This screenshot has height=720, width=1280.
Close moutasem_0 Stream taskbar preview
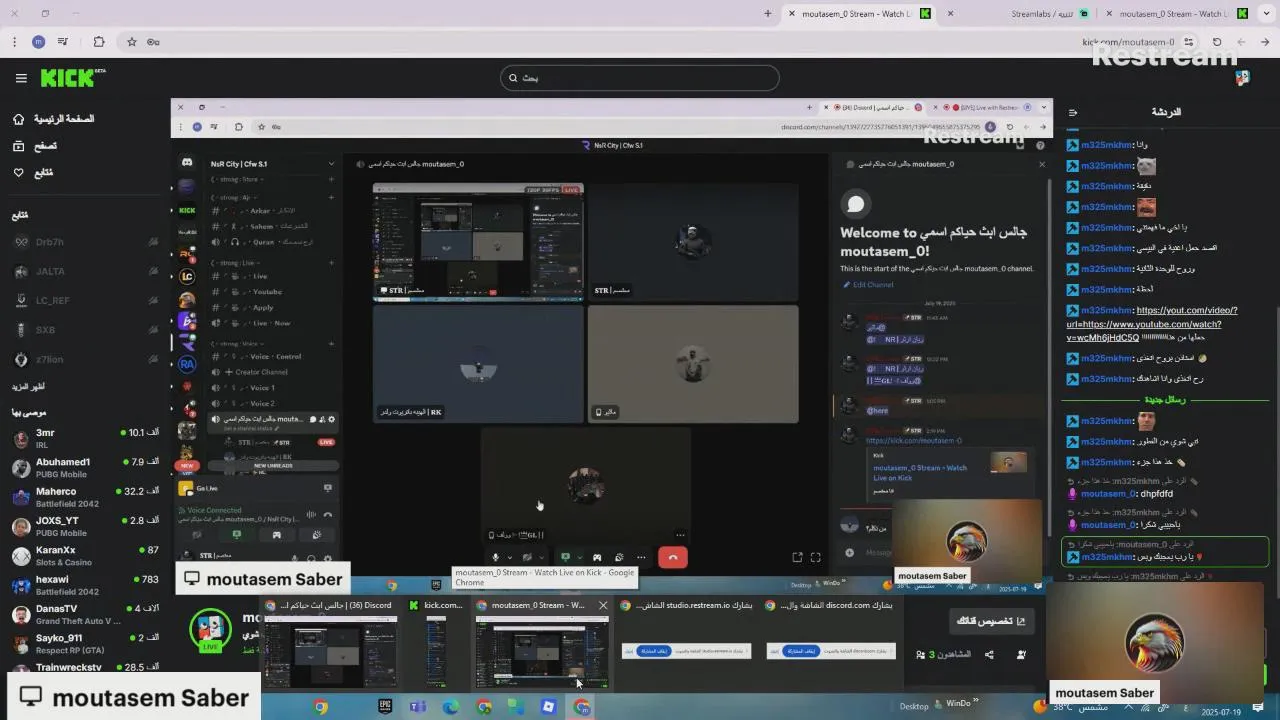pyautogui.click(x=603, y=606)
